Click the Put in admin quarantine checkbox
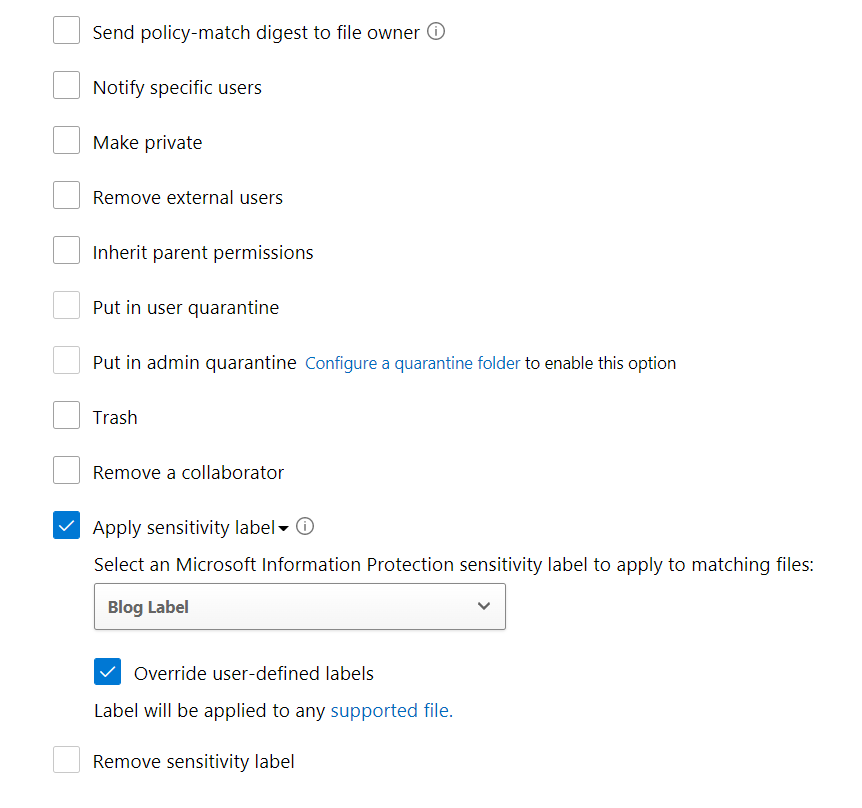This screenshot has width=862, height=808. click(x=66, y=361)
